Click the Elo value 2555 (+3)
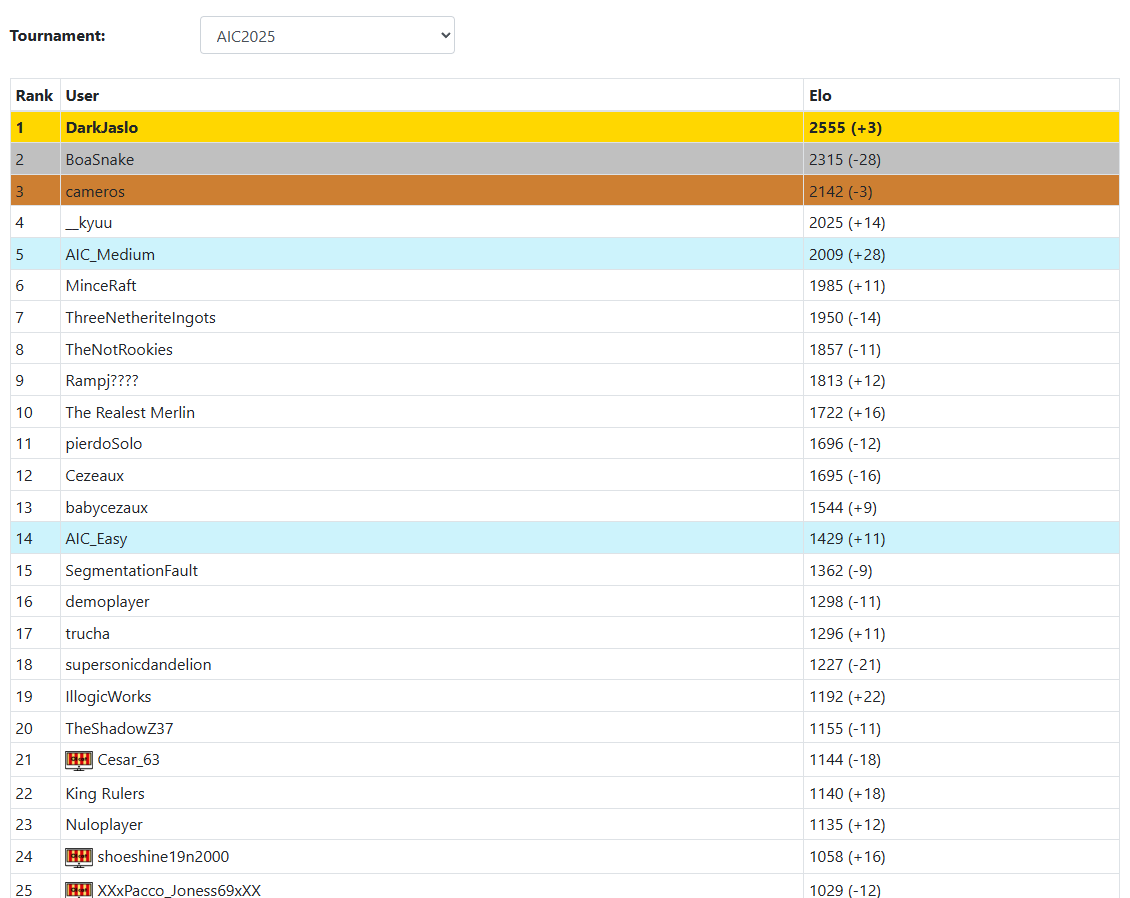The width and height of the screenshot is (1130, 898). coord(845,128)
